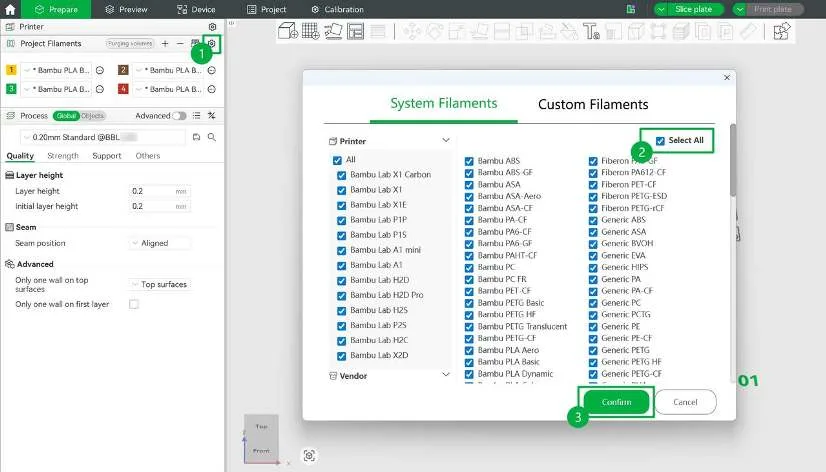Click the fit camera view icon at the bottom

[309, 456]
